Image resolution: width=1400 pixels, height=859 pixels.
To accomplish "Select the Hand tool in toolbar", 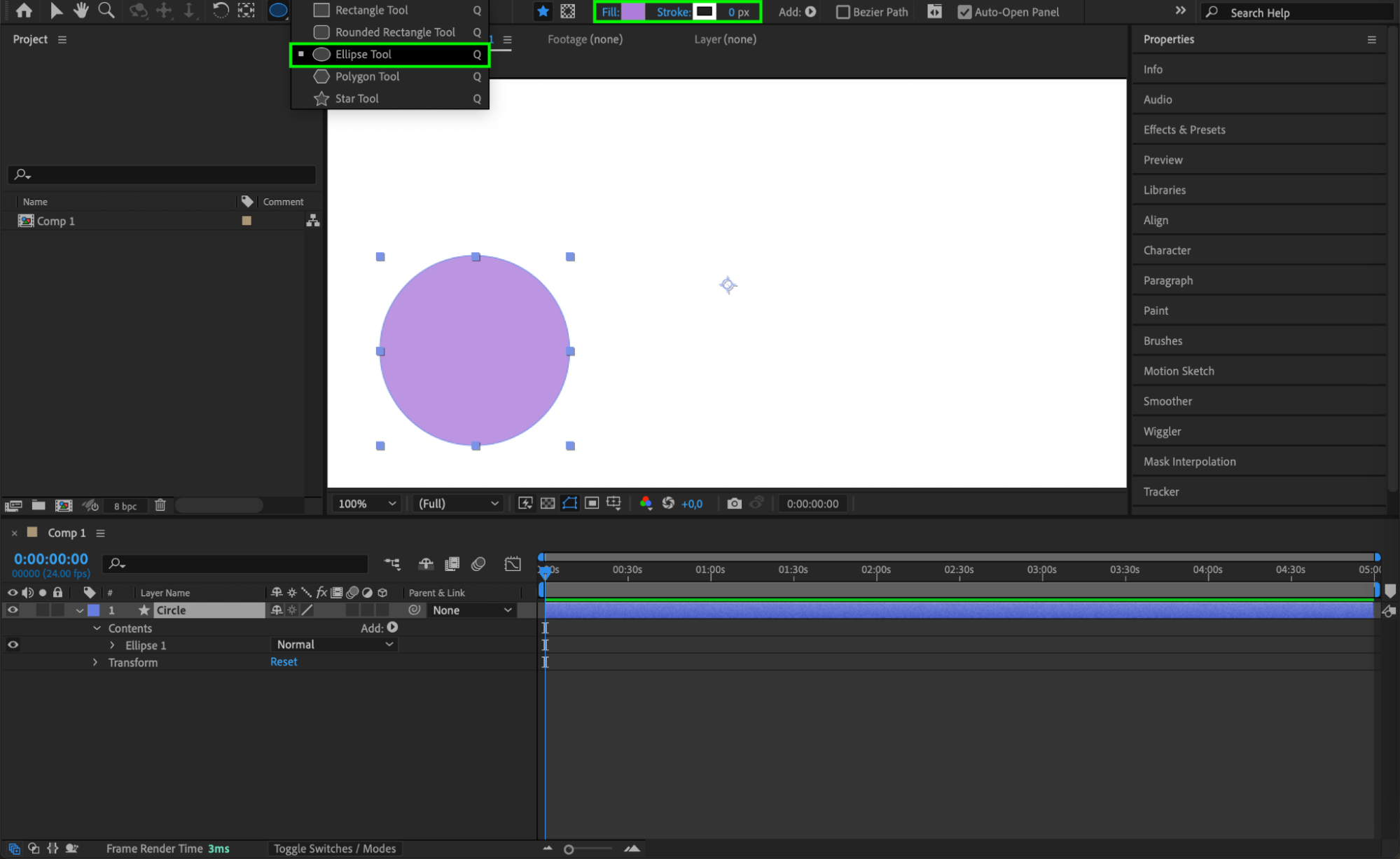I will point(81,11).
